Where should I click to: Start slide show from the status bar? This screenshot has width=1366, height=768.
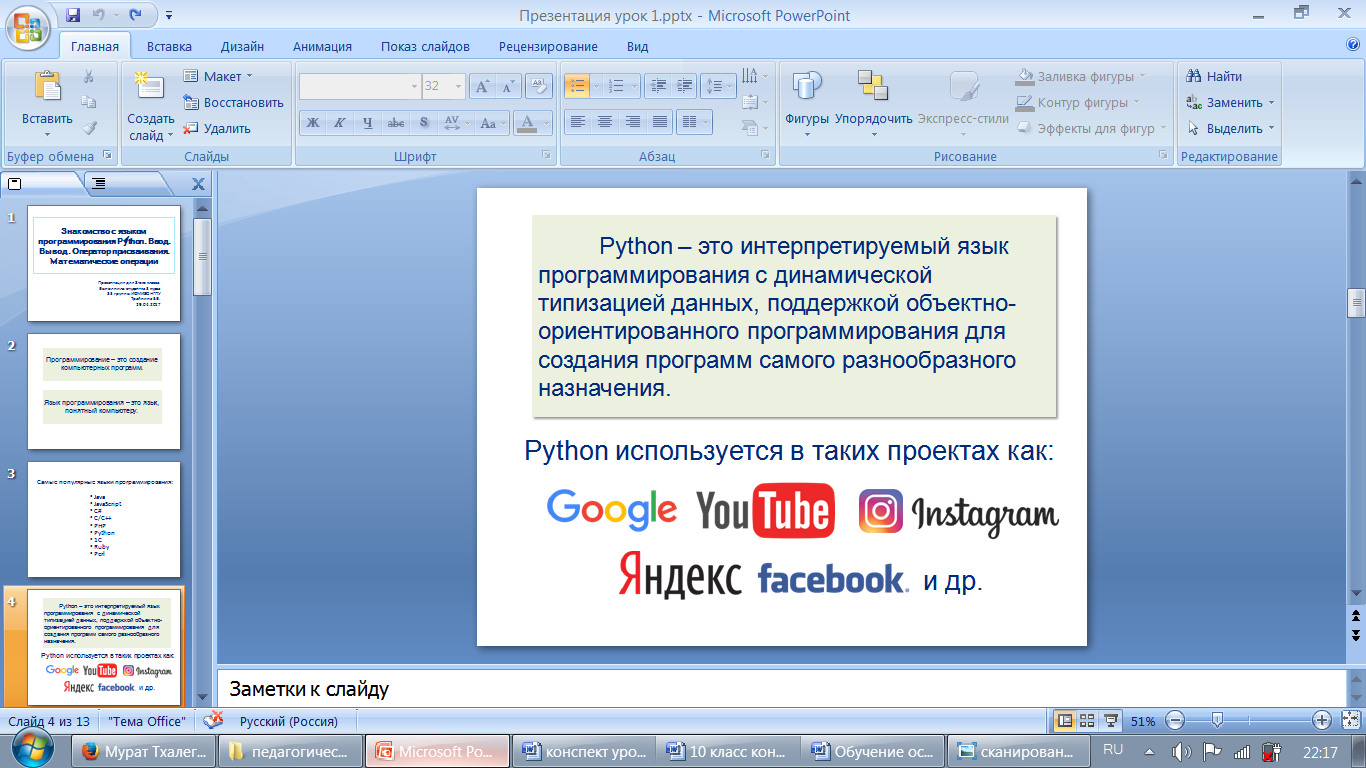[x=1110, y=720]
